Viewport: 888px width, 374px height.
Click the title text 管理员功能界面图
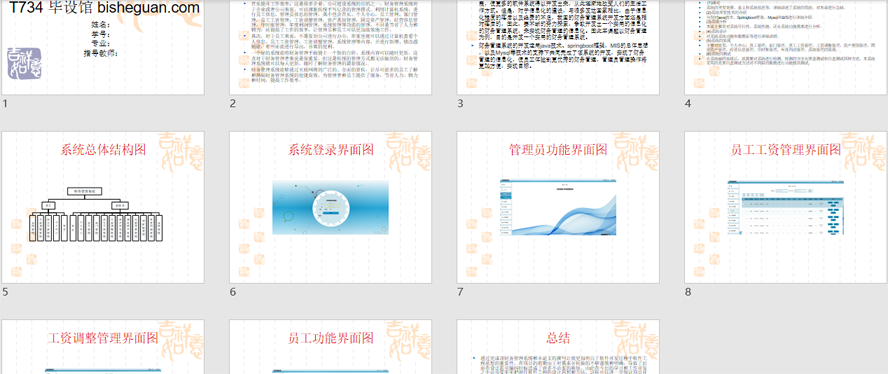click(558, 150)
